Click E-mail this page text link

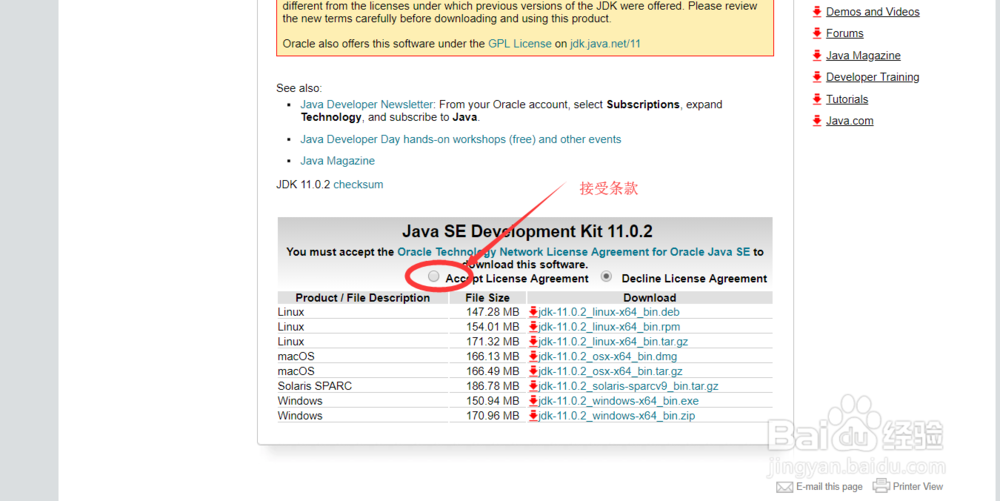[829, 487]
